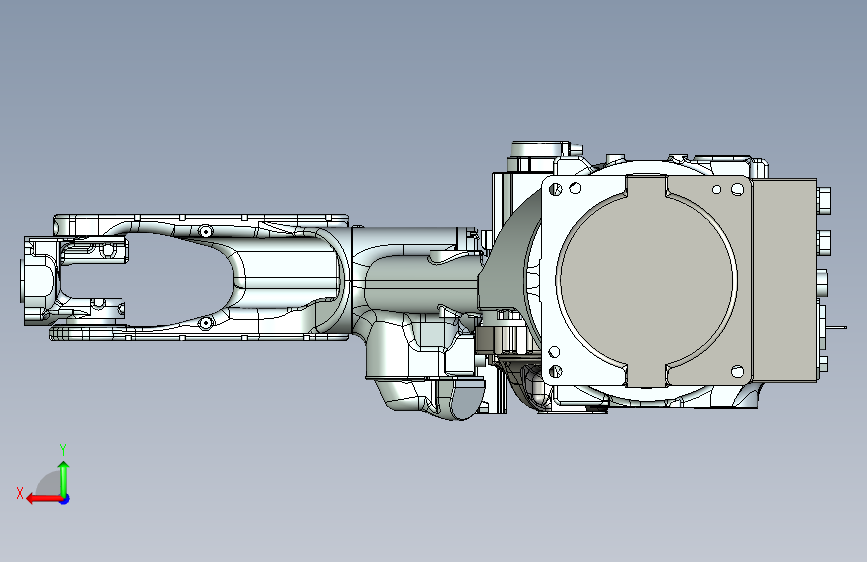Select the top hex bolt on the right side of the gray box
867x562 pixels.
point(824,201)
